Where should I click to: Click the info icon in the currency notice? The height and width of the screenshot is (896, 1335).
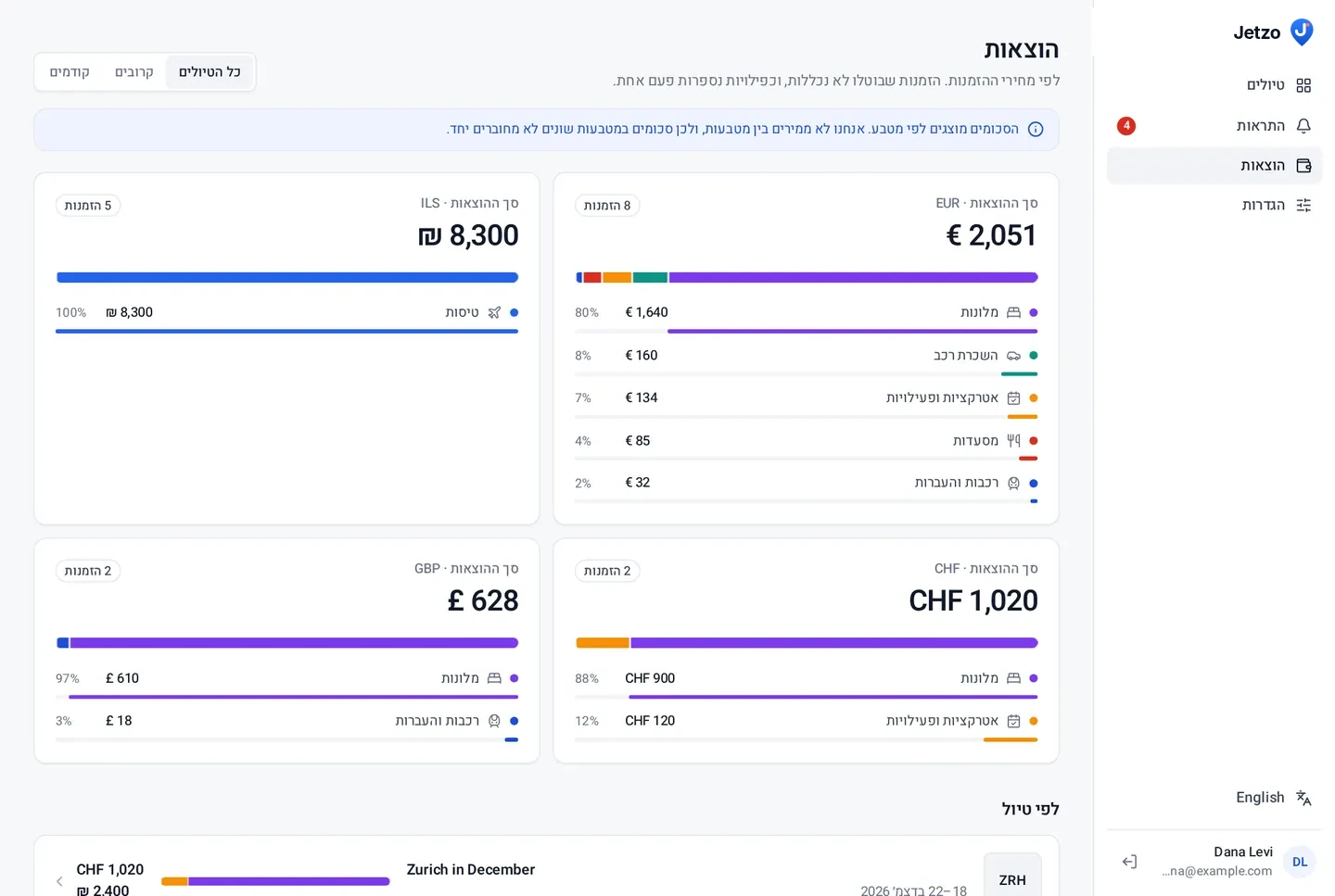point(1036,130)
